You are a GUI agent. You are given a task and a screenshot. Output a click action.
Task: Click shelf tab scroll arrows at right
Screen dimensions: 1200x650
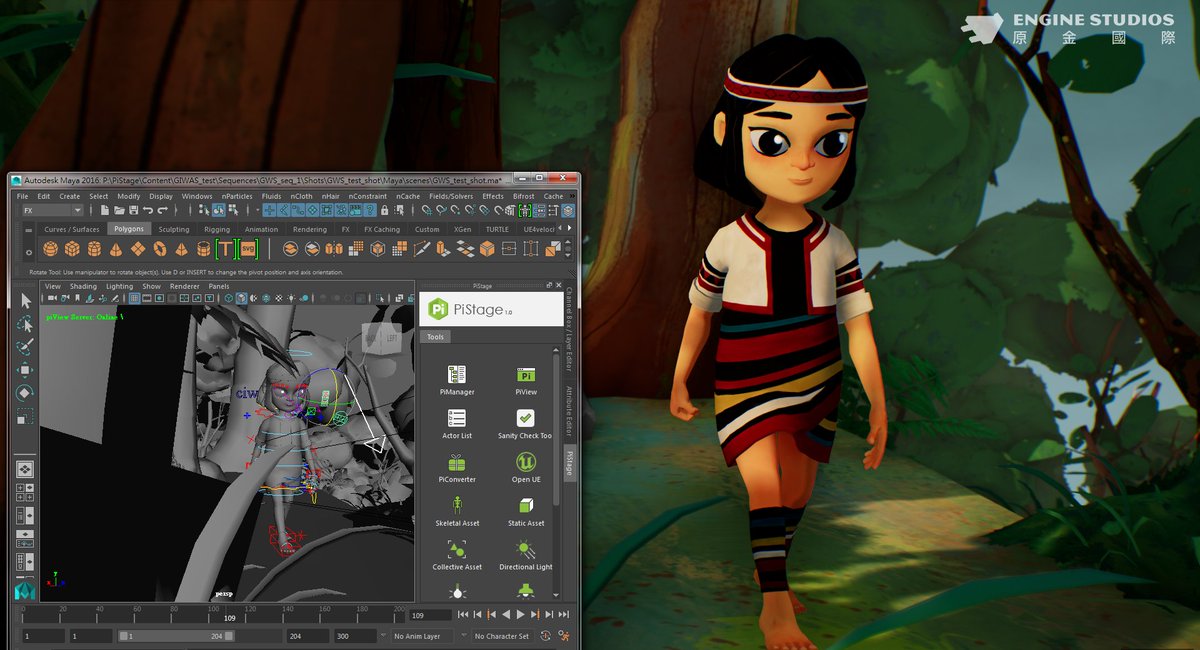click(565, 229)
